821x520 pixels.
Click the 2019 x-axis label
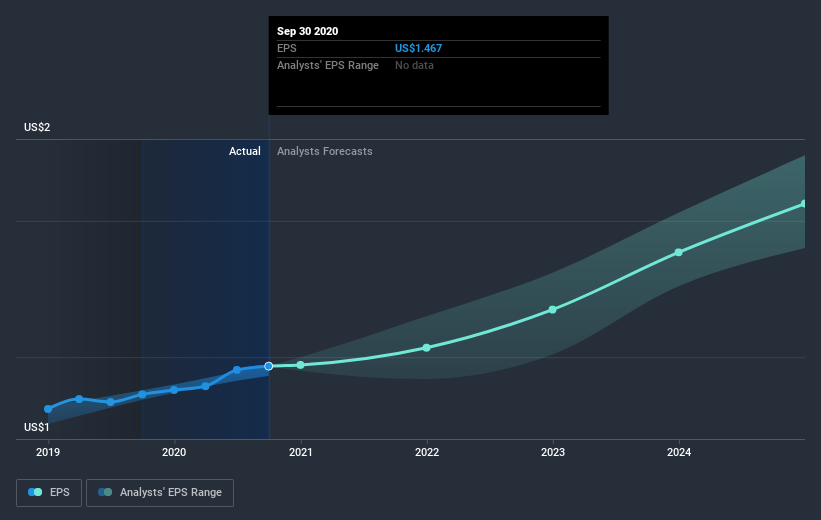(x=48, y=452)
